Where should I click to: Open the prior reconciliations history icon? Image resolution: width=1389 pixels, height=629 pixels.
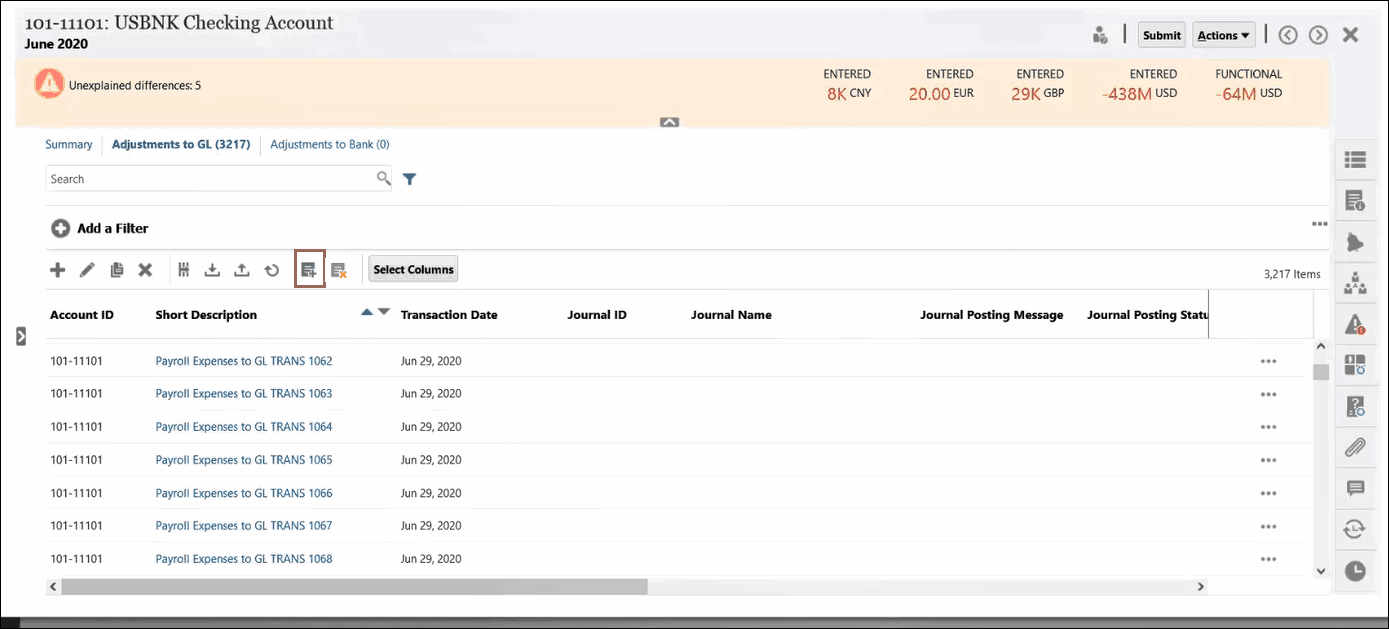1355,529
